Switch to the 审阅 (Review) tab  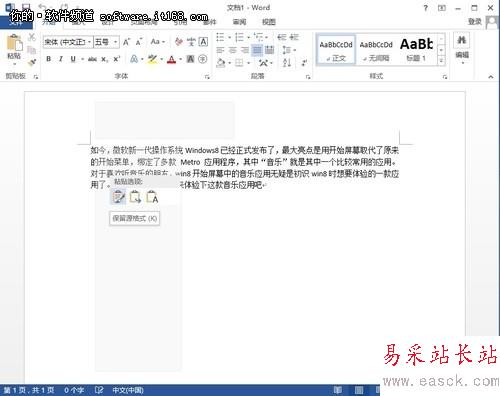tap(239, 22)
